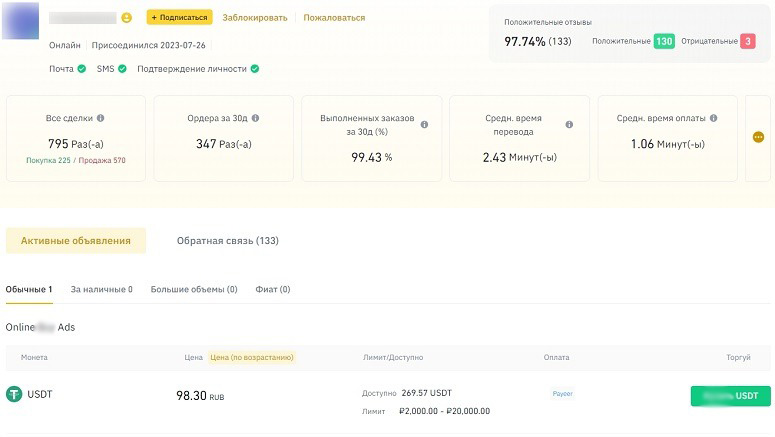Click the yellow user badge icon beside name
Screen dimensions: 775x437
pyautogui.click(x=127, y=18)
